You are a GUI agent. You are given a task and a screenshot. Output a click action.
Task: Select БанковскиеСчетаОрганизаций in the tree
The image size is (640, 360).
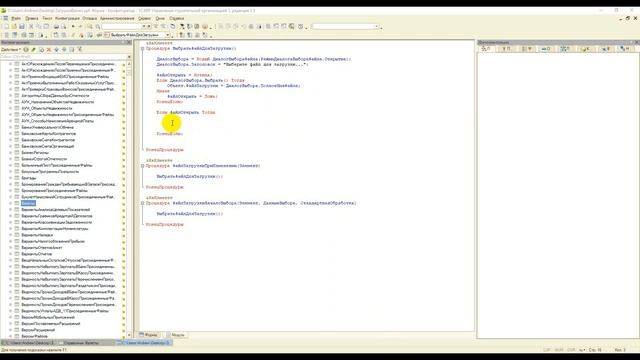47,146
